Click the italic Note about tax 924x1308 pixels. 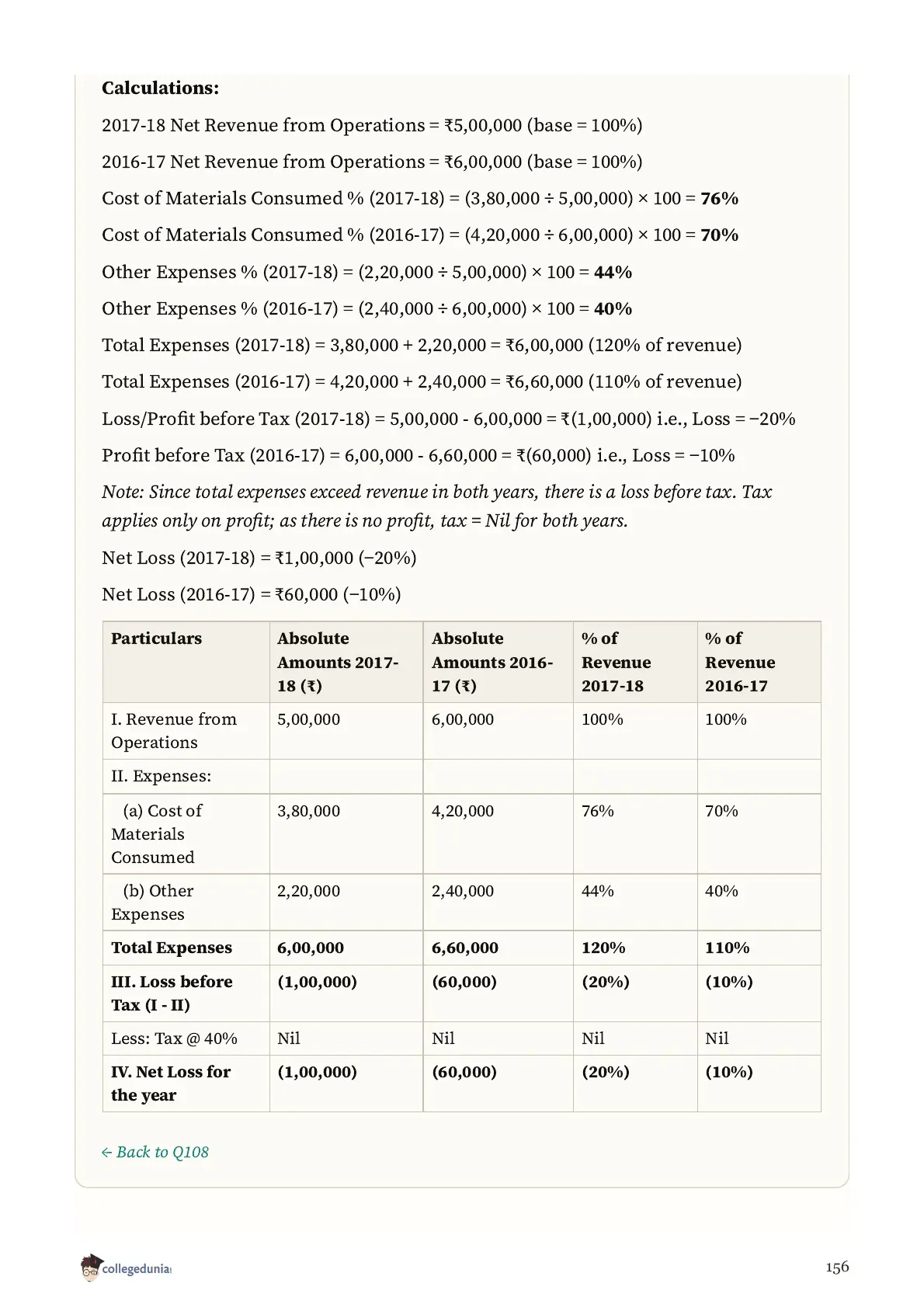click(x=437, y=506)
